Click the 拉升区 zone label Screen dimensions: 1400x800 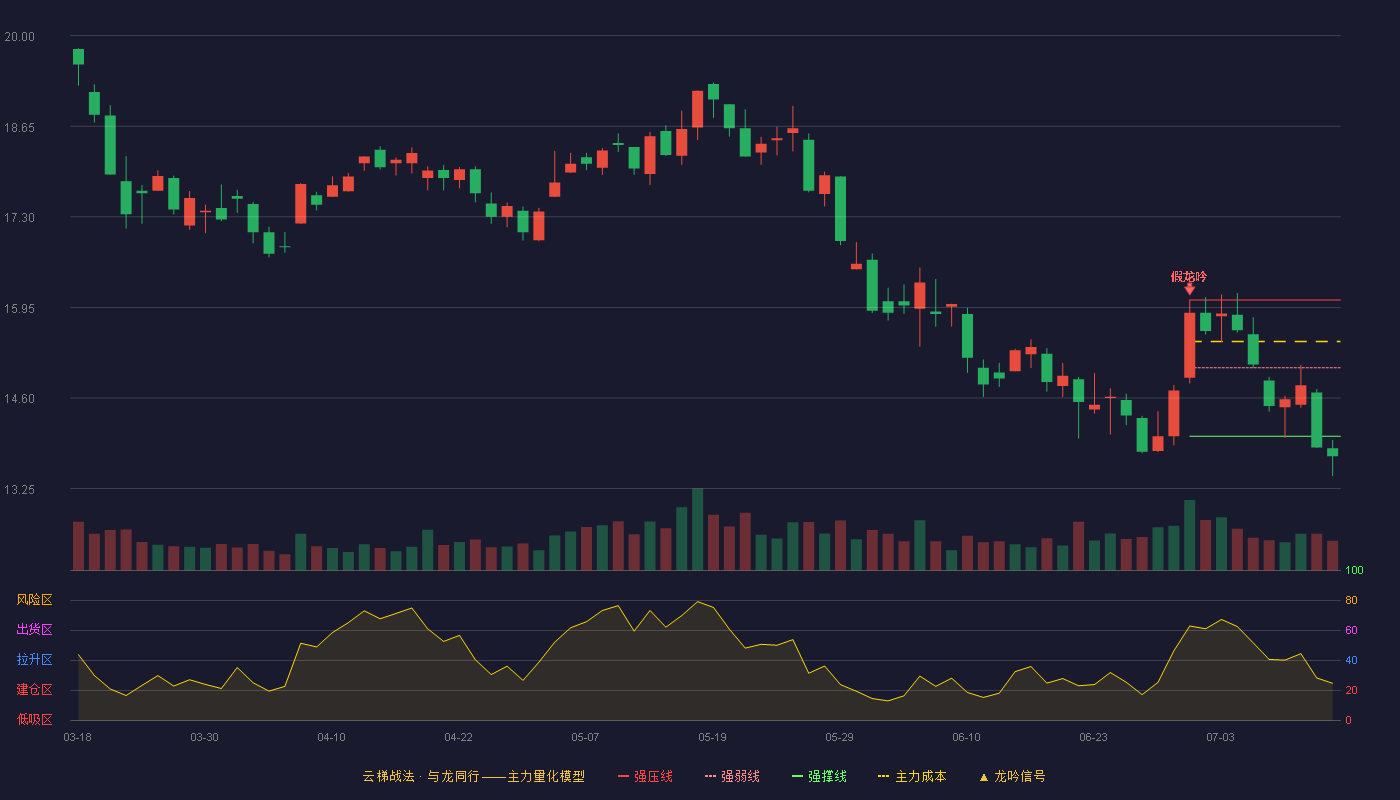pos(34,660)
